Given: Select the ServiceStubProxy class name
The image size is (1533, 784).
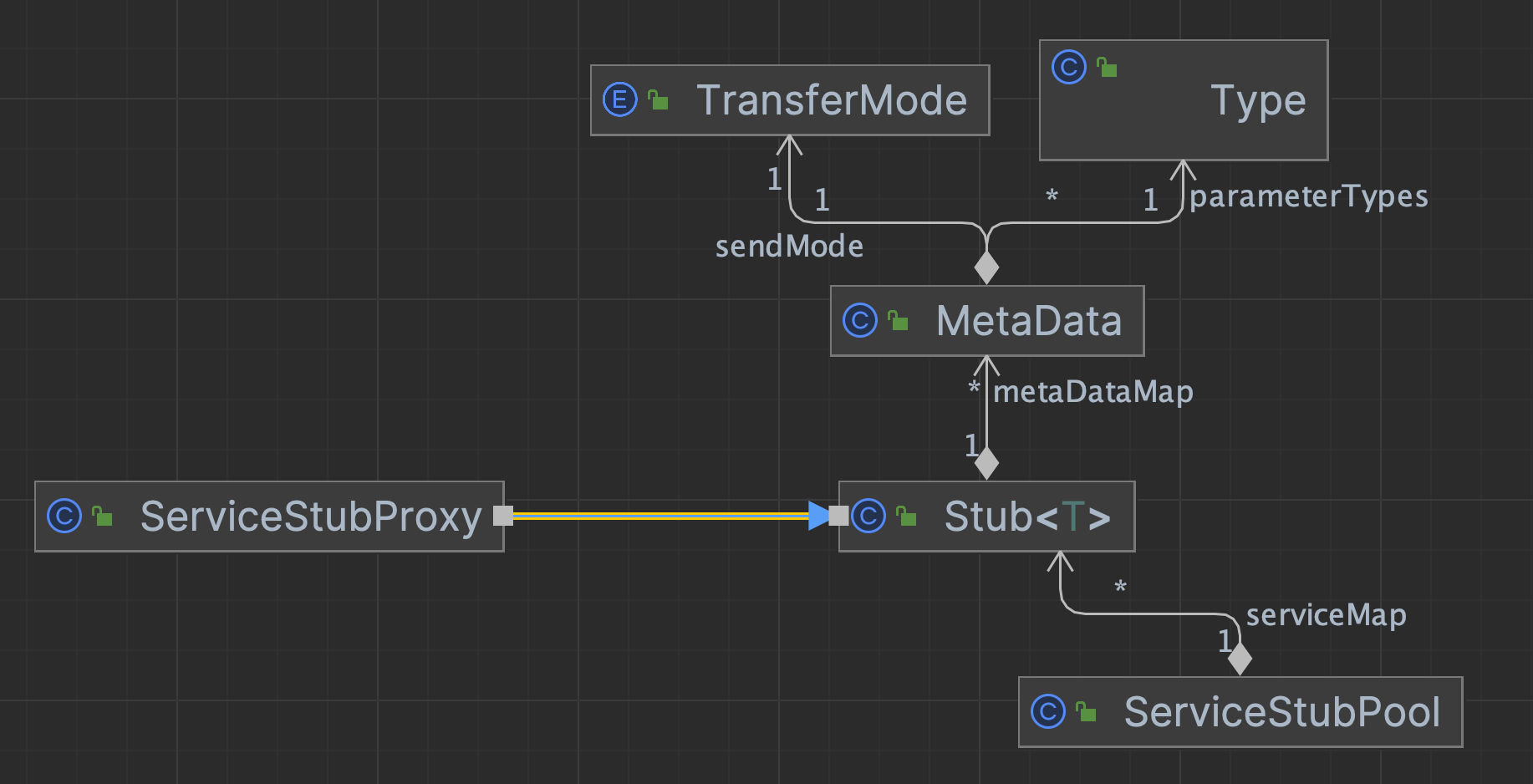Looking at the screenshot, I should tap(311, 516).
